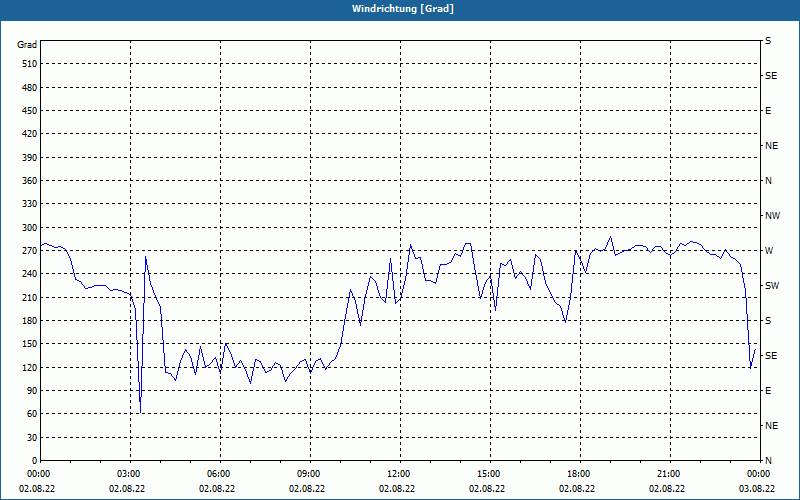Click the 90 degree axis label
Image resolution: width=800 pixels, height=500 pixels.
point(32,391)
